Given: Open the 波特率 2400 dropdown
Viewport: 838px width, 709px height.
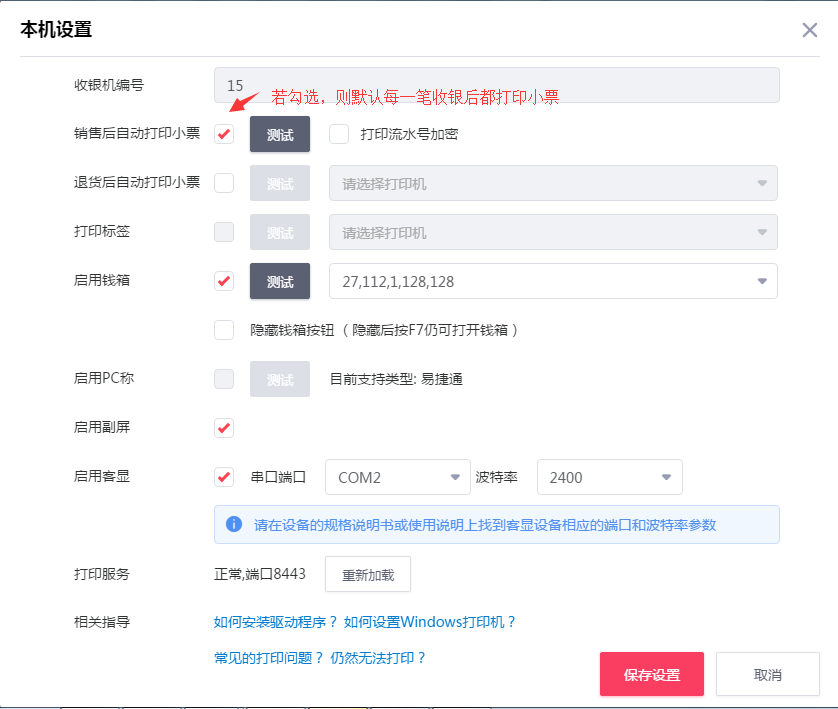Looking at the screenshot, I should pos(609,477).
